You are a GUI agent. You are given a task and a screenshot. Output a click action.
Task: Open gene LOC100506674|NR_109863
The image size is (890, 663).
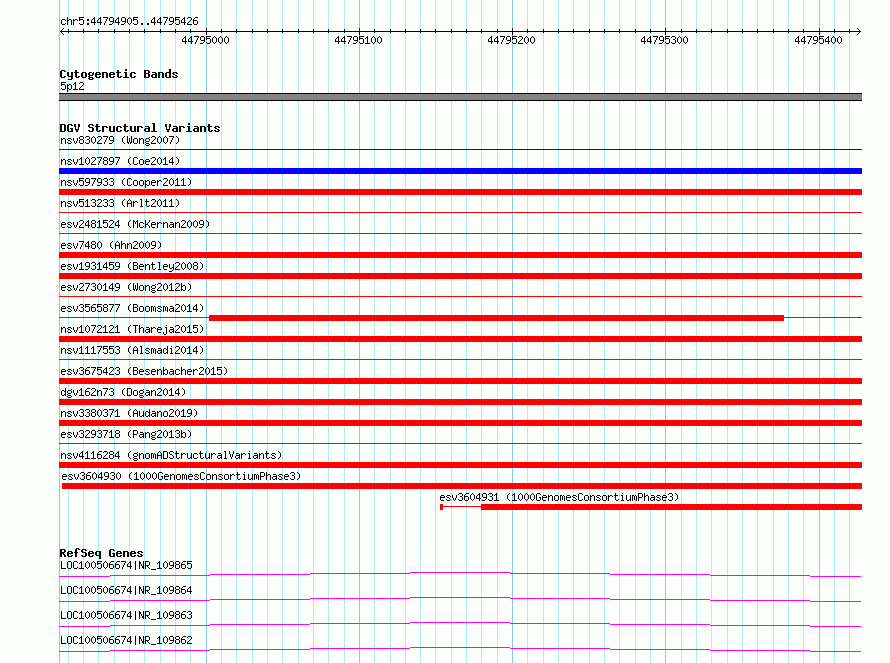pyautogui.click(x=126, y=615)
